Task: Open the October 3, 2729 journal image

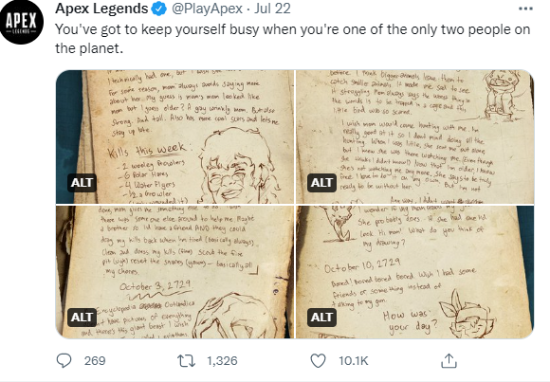Action: (x=175, y=272)
